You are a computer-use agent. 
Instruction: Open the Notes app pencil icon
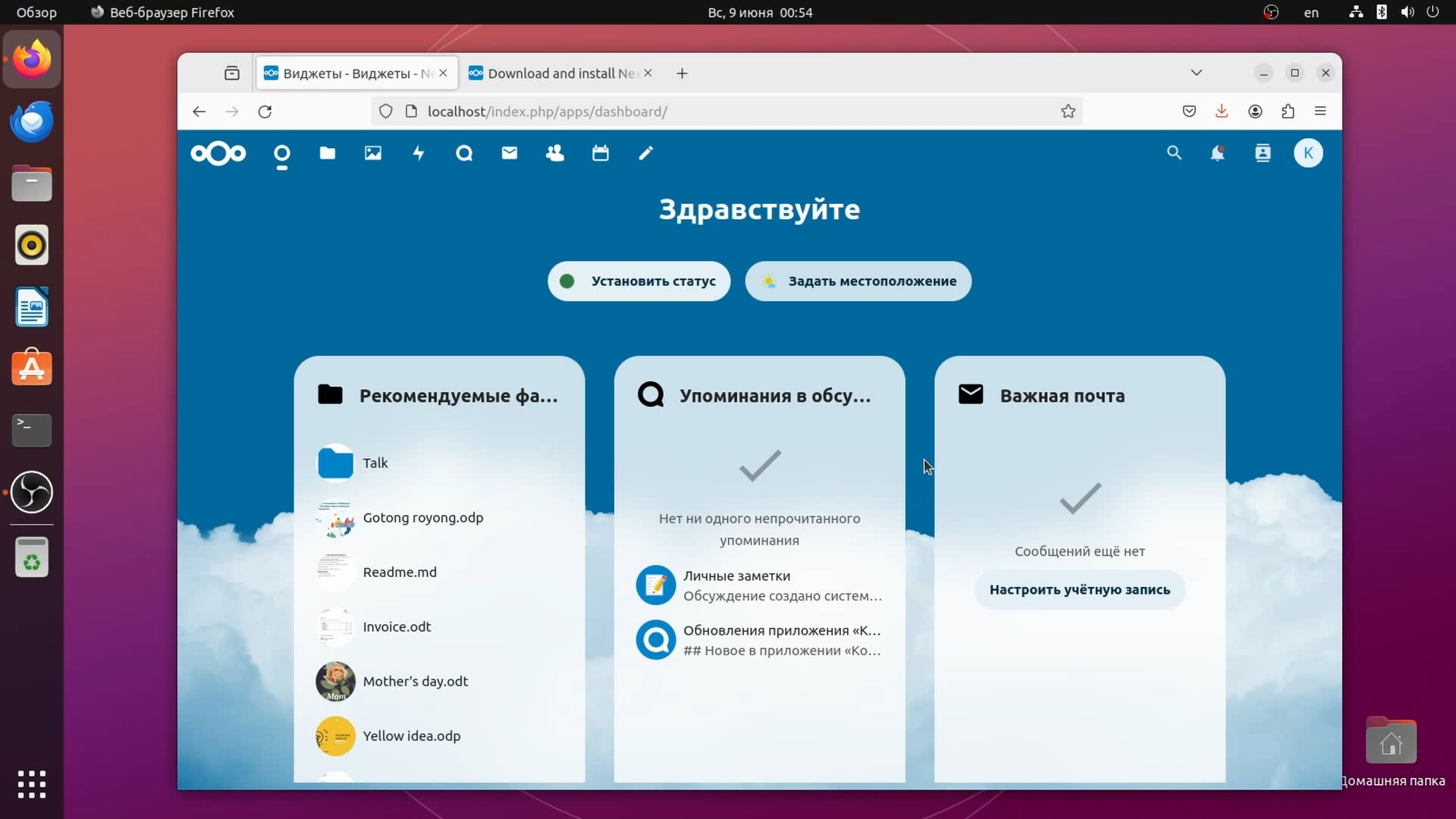645,152
